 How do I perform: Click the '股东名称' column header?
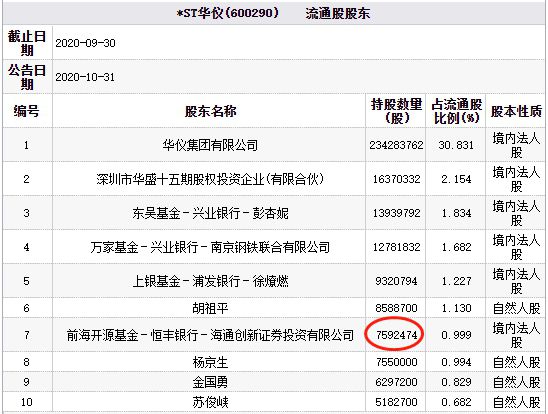(210, 111)
